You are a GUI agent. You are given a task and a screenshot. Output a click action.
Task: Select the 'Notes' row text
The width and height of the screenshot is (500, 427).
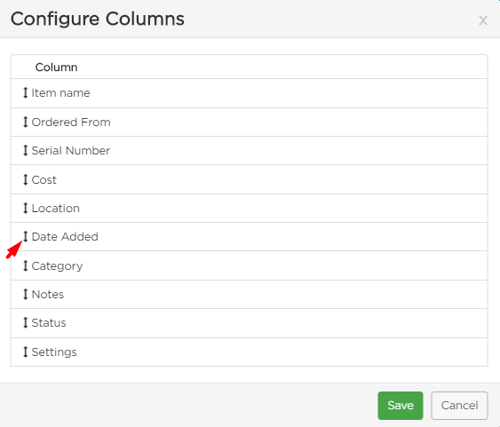pos(48,294)
